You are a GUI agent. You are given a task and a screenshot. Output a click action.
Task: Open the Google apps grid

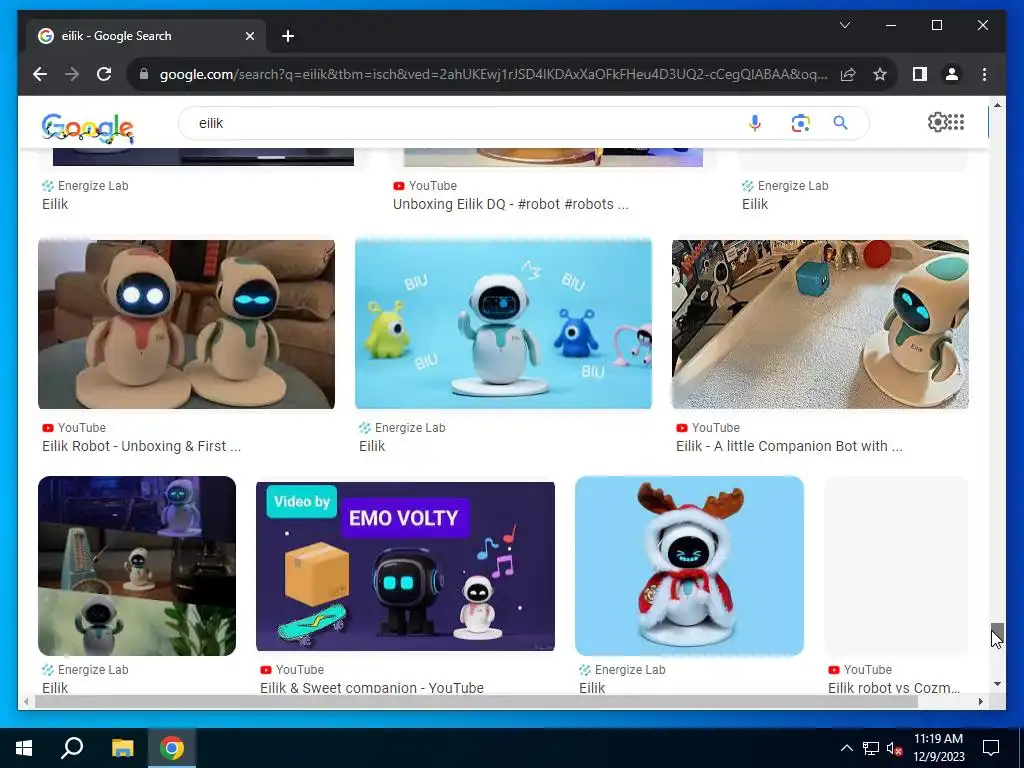pyautogui.click(x=956, y=122)
